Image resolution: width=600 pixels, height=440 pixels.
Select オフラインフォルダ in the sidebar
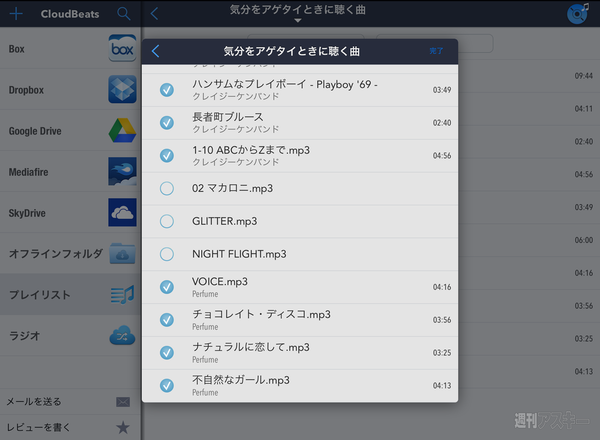[x=70, y=253]
